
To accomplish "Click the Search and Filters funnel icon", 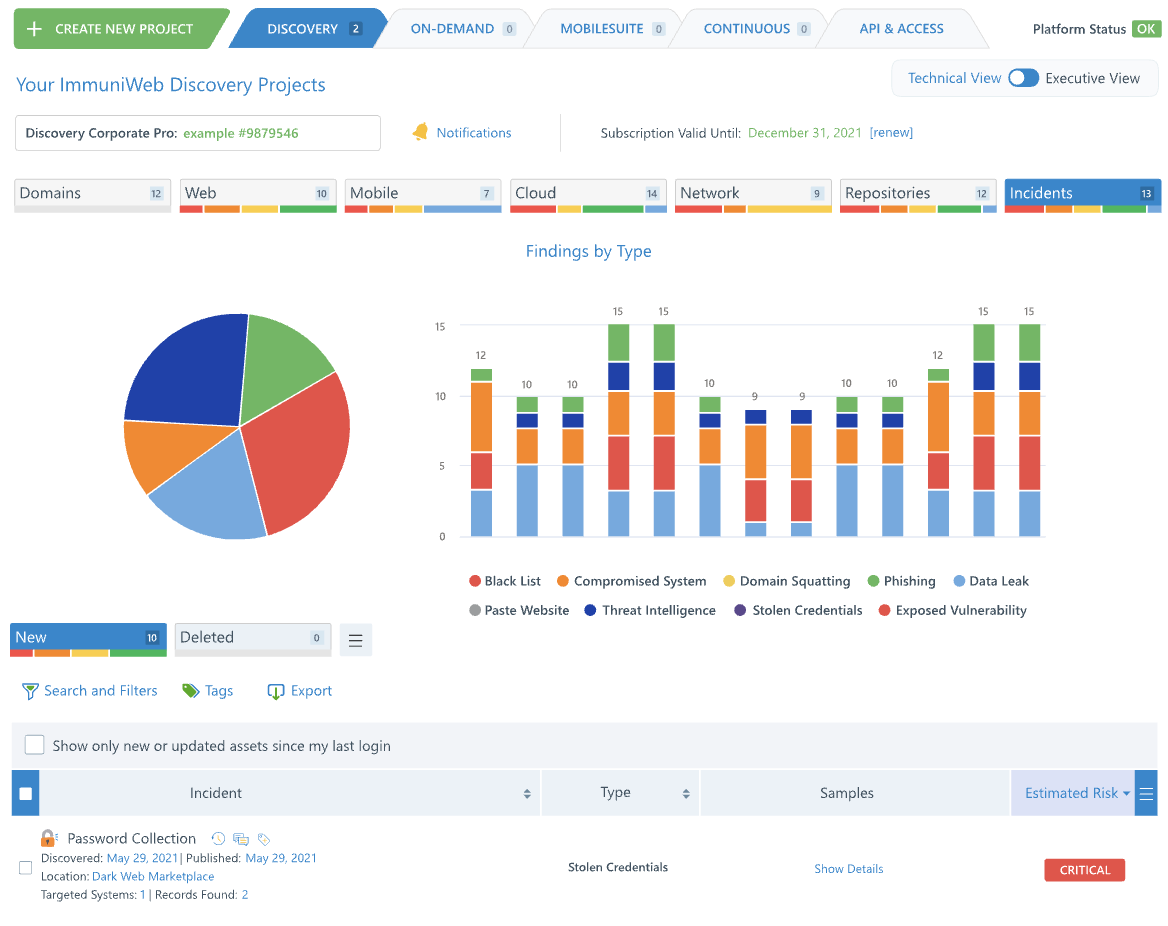I will (30, 691).
